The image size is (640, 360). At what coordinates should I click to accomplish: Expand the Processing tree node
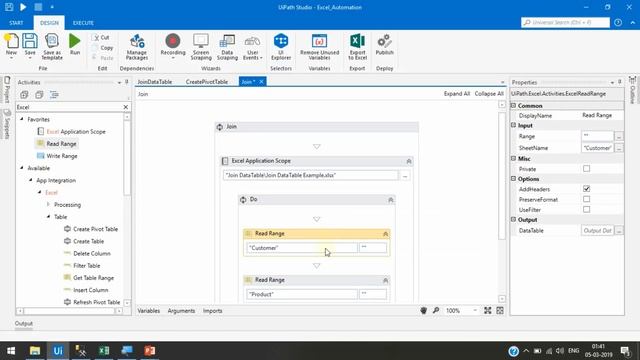(49, 204)
